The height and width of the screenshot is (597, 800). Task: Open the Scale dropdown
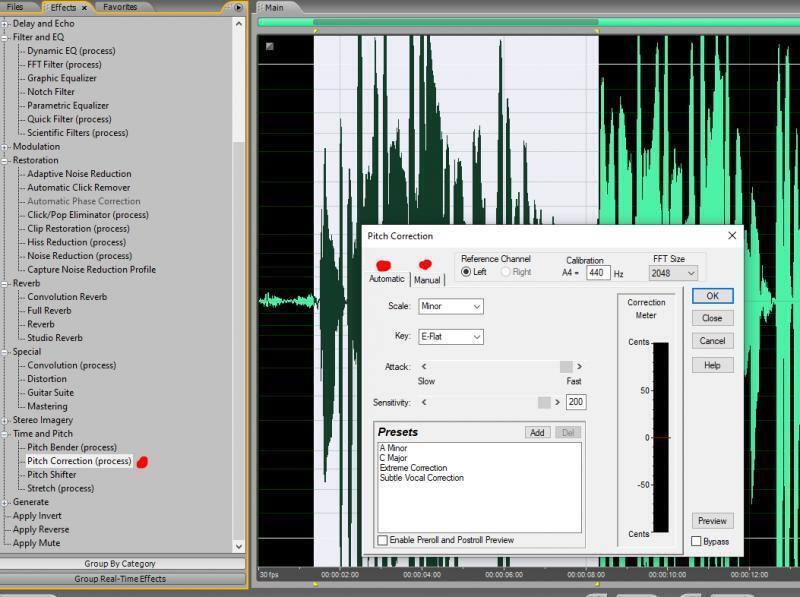(451, 306)
